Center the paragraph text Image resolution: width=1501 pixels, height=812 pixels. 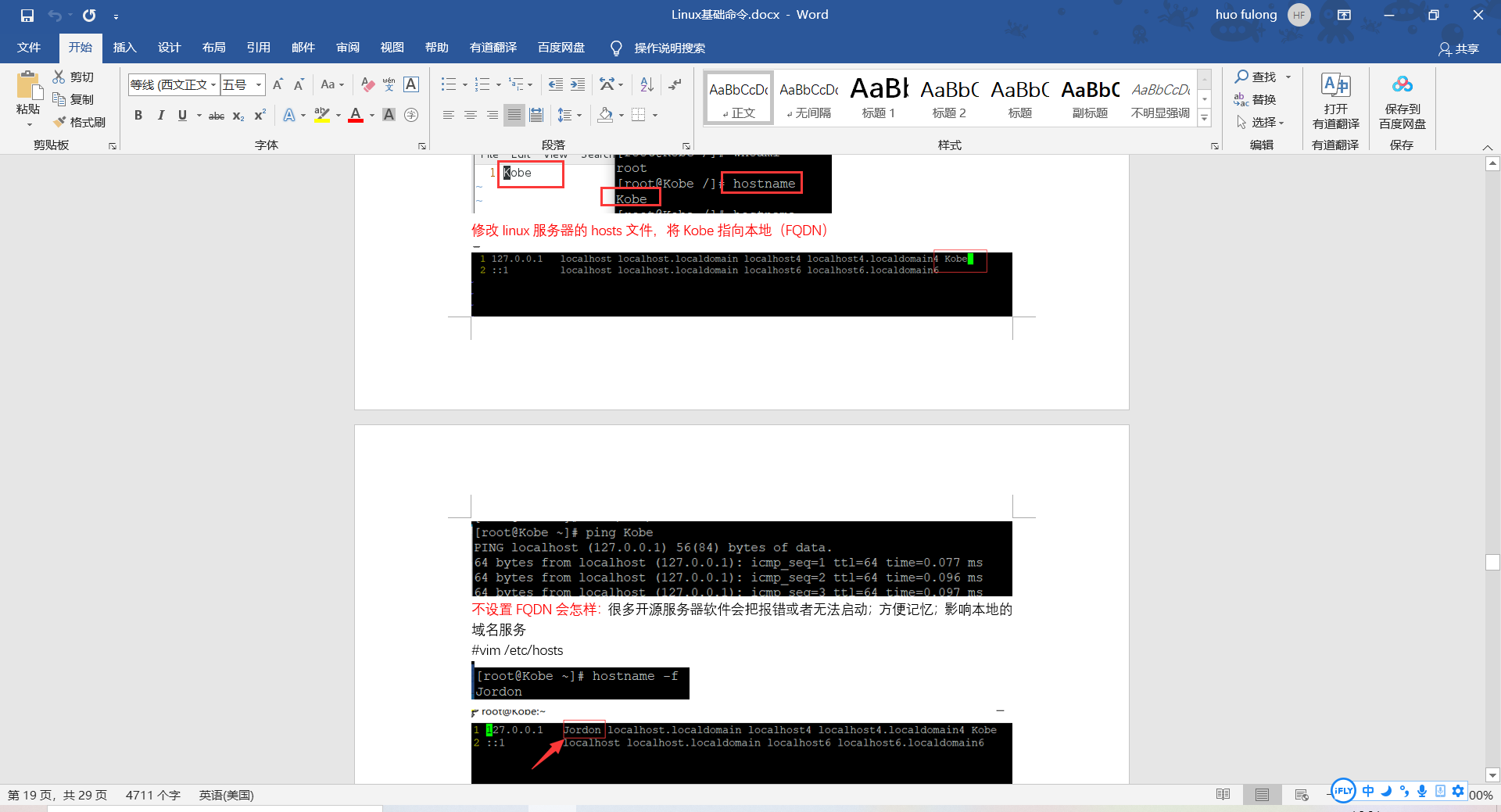pyautogui.click(x=471, y=116)
